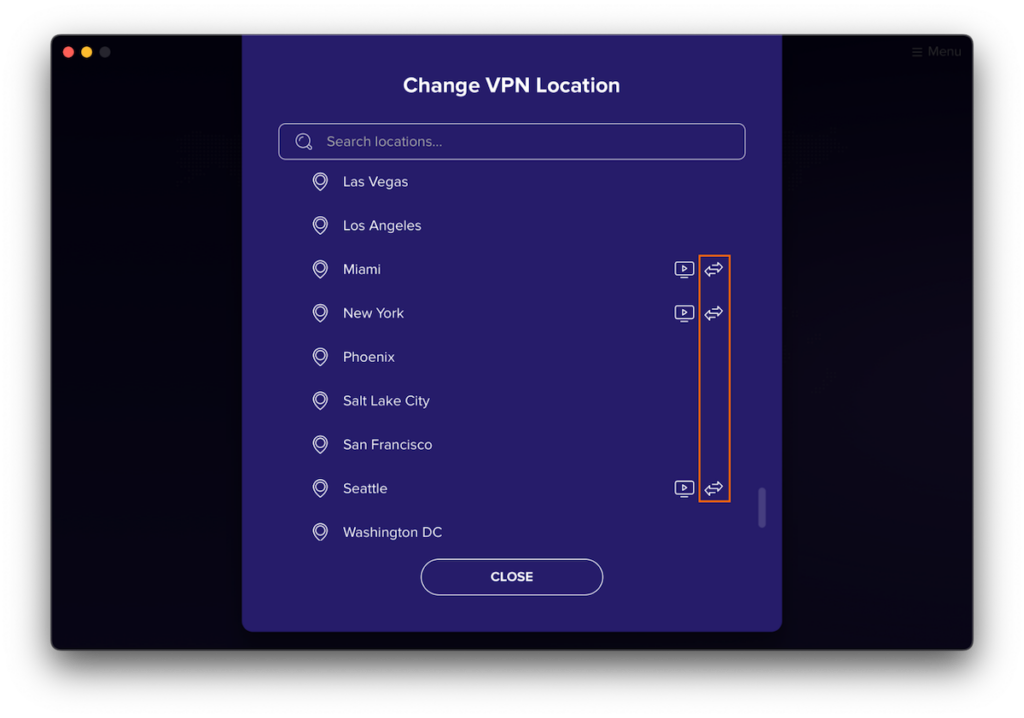Viewport: 1024px width, 718px height.
Task: Click the P2P arrows icon for Miami
Action: 714,269
